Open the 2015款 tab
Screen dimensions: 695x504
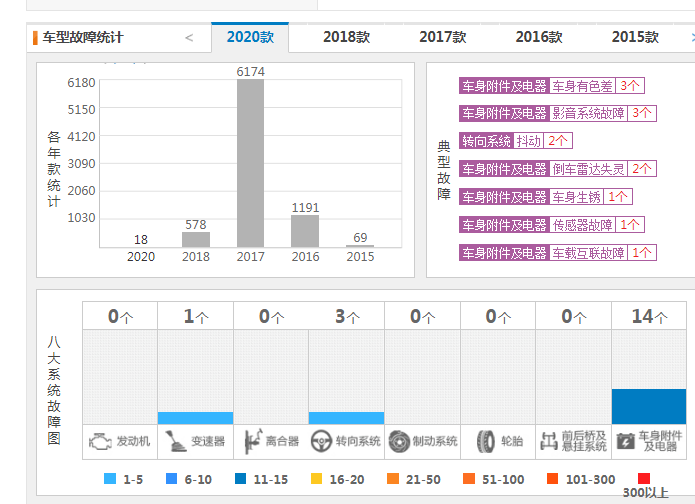tap(635, 37)
